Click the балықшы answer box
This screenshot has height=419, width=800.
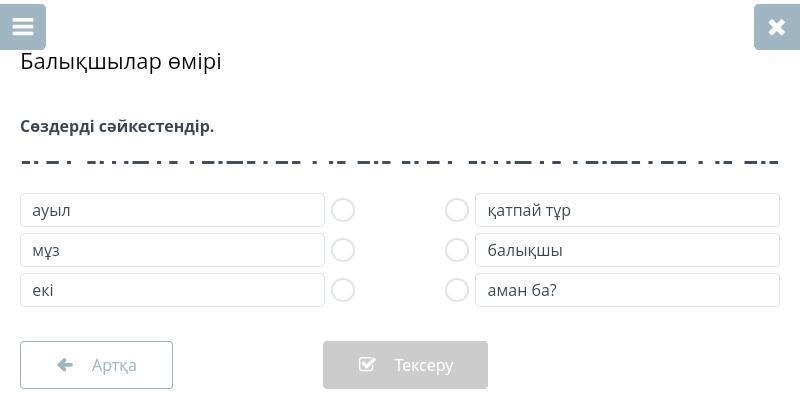pos(627,250)
